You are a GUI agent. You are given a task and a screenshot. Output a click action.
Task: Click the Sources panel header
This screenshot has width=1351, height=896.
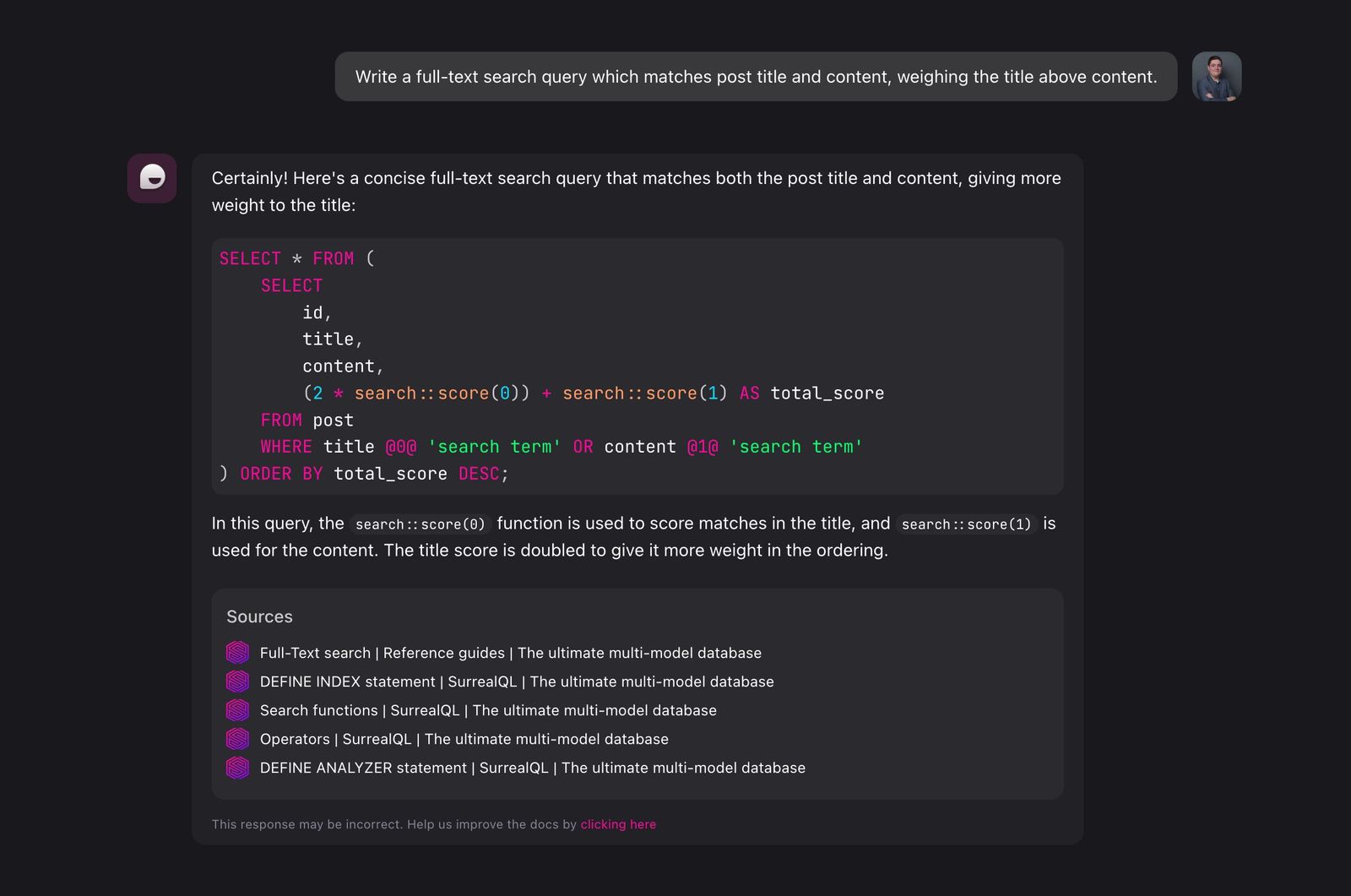[259, 616]
